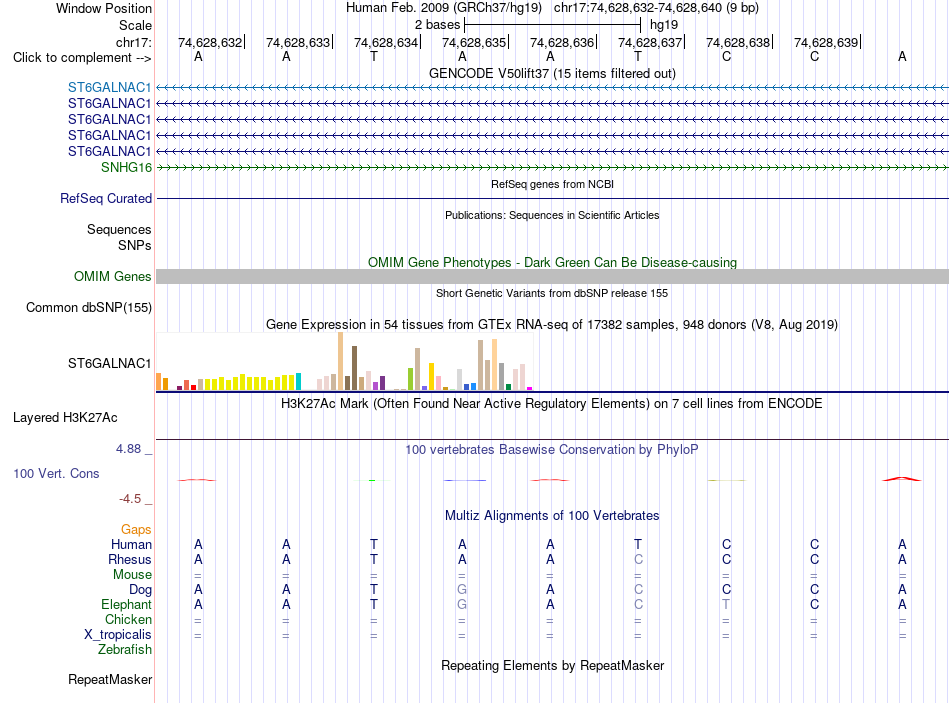Click the 4.88 PhyloP upper scale value
This screenshot has width=950, height=703.
tap(128, 449)
